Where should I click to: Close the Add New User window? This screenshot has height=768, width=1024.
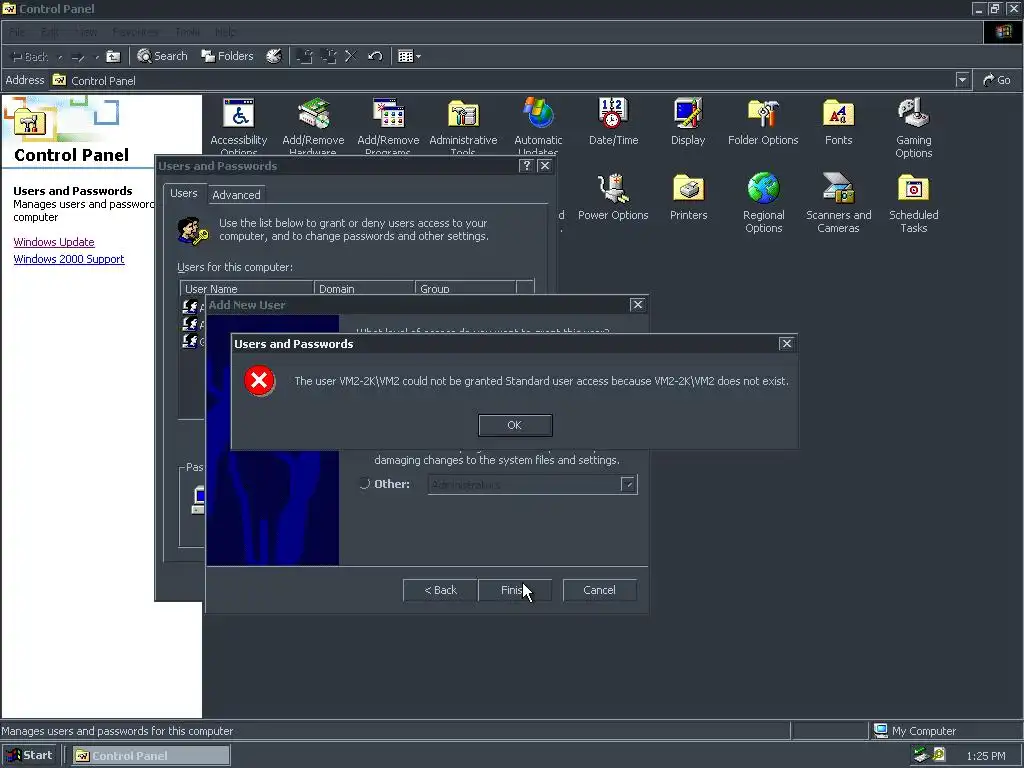point(637,305)
